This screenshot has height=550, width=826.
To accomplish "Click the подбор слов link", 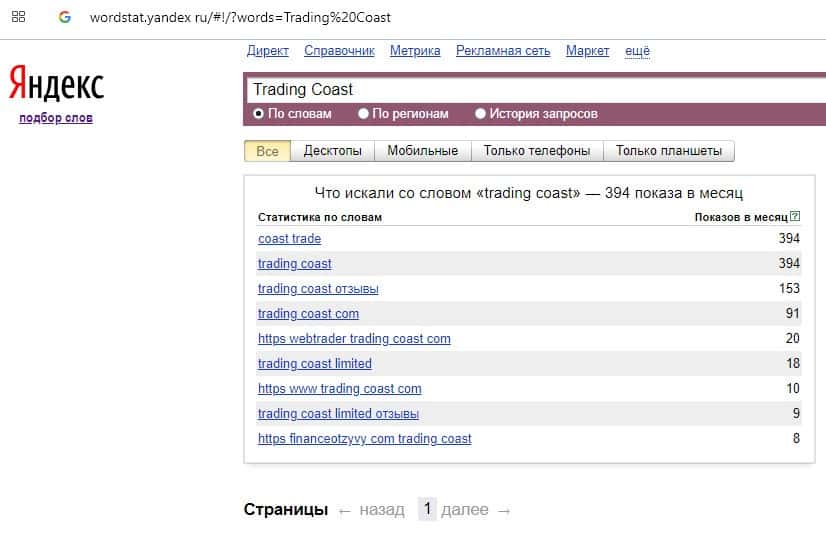I will tap(56, 117).
